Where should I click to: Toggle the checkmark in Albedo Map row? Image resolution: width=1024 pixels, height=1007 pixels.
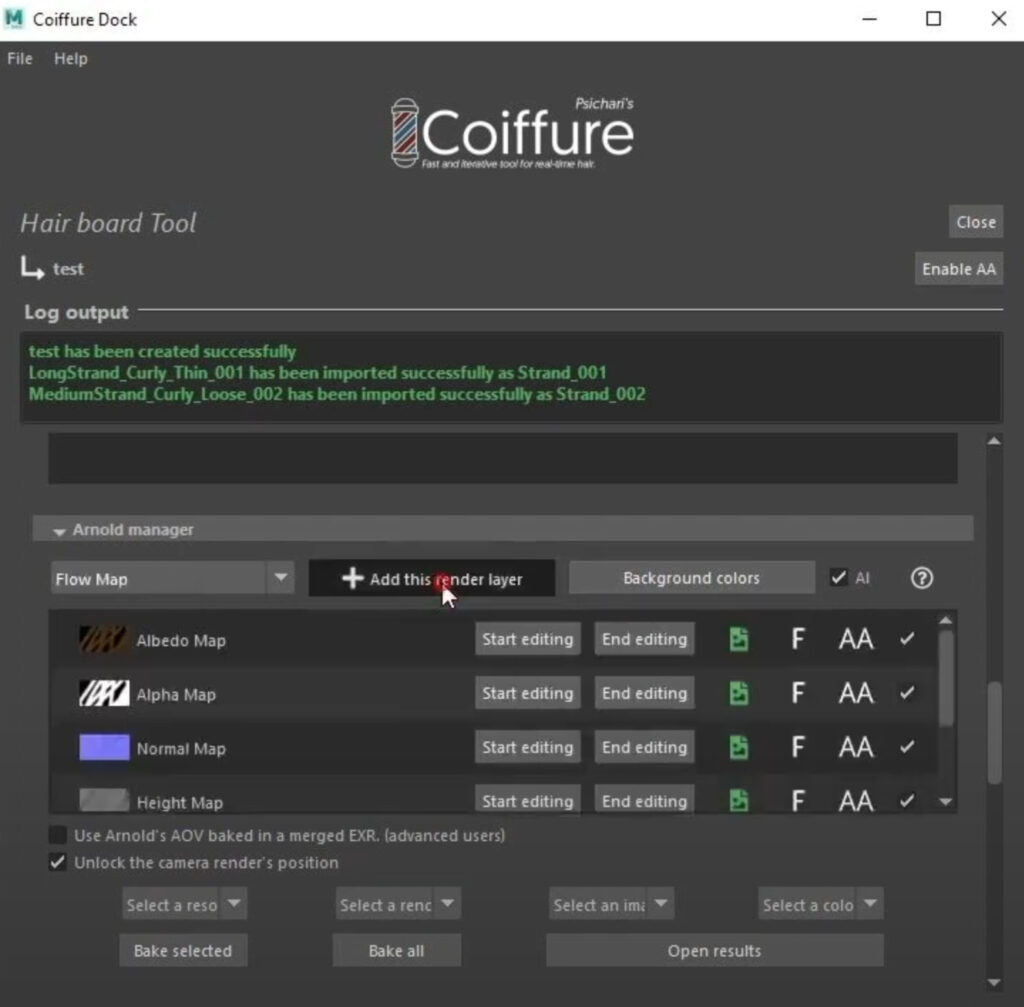[x=907, y=639]
